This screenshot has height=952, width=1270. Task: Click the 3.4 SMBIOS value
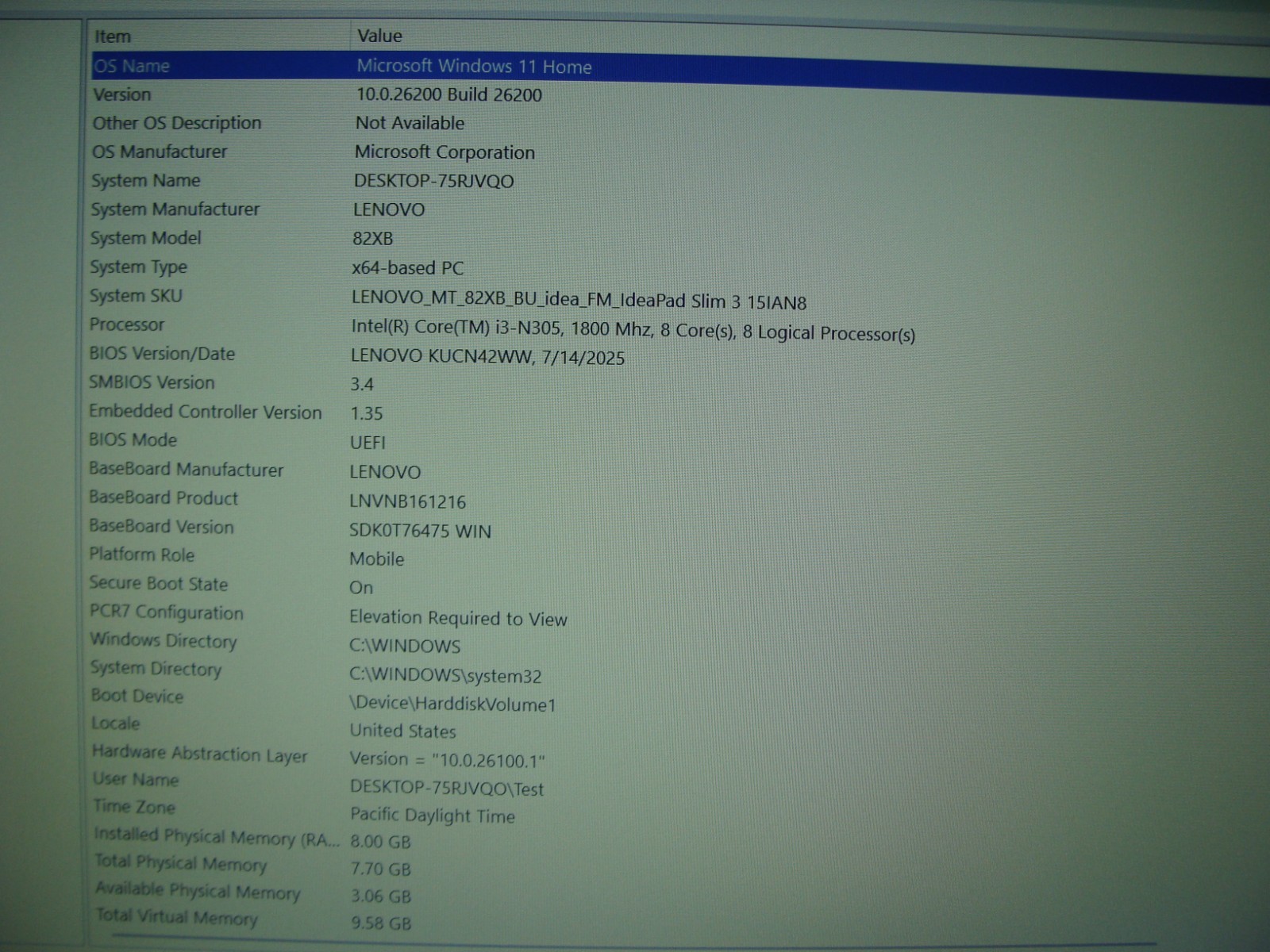(x=362, y=385)
